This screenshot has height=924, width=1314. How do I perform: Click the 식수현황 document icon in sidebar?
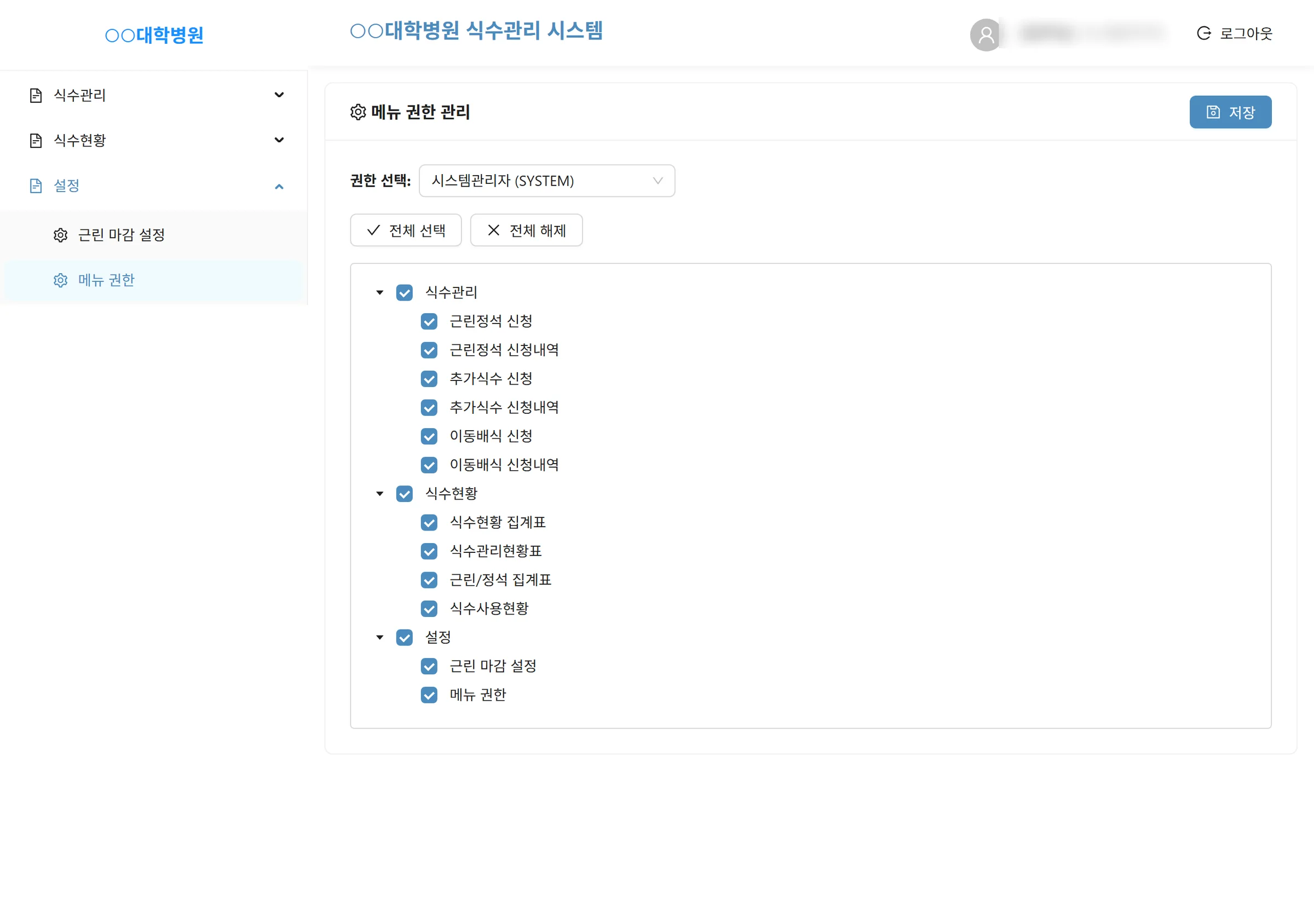pyautogui.click(x=36, y=141)
